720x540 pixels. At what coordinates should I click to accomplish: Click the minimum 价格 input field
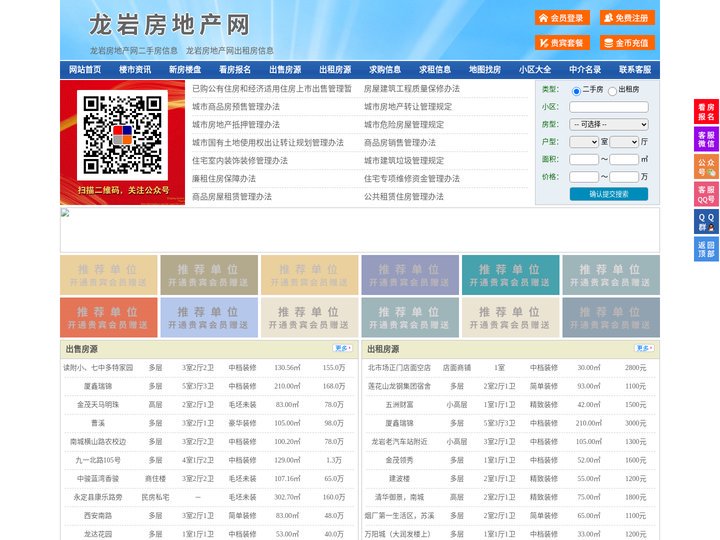[x=584, y=177]
